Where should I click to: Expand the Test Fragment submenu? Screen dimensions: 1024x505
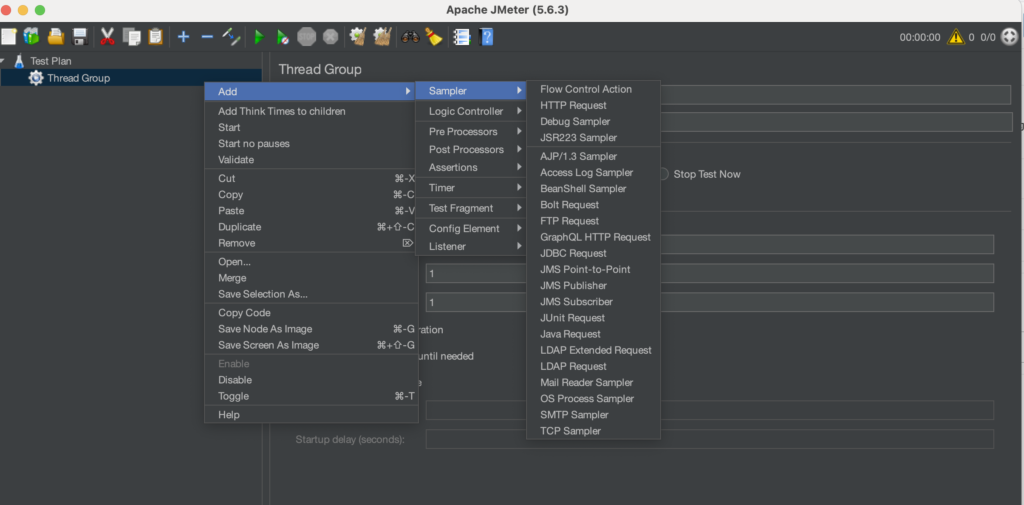point(471,208)
